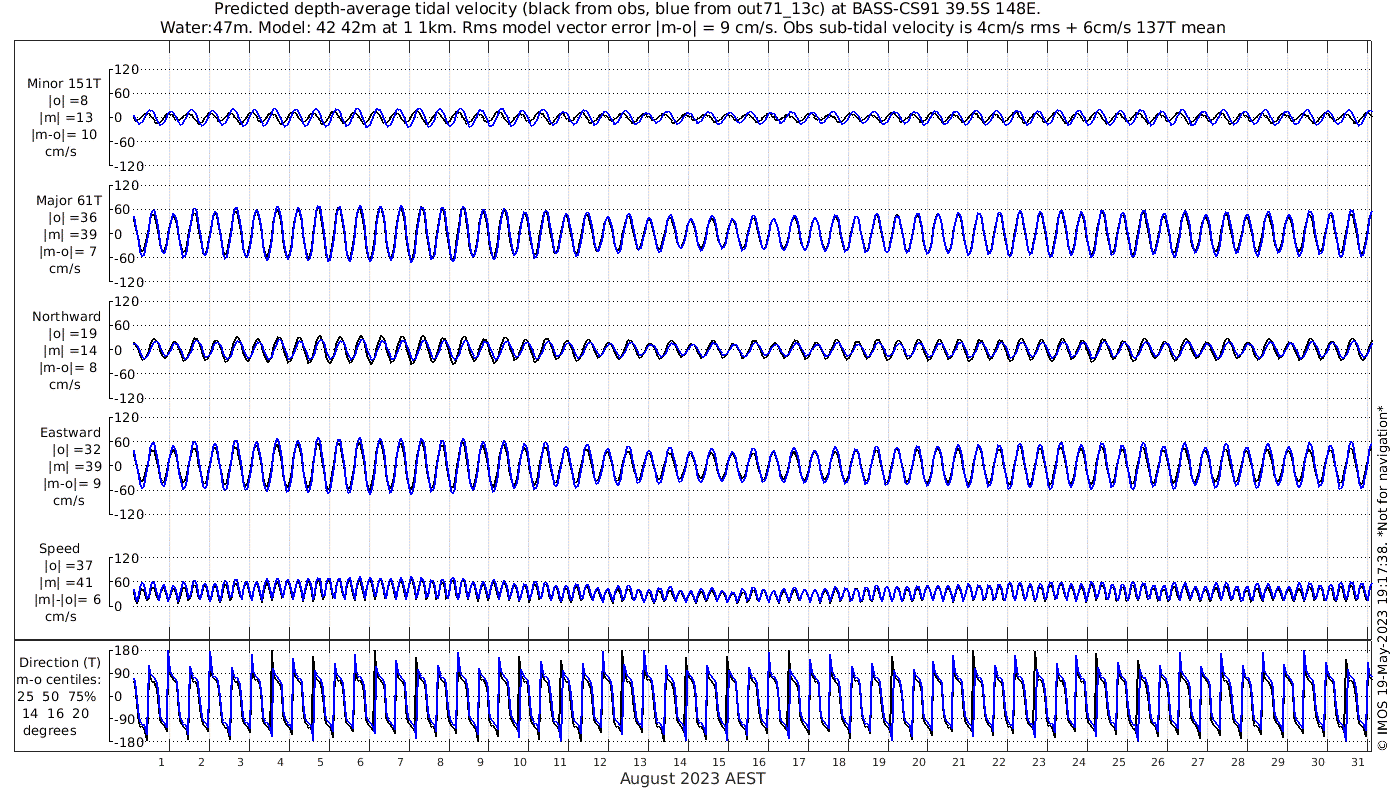
Task: Click the '|m| =13' value under Minor
Action: (x=65, y=117)
